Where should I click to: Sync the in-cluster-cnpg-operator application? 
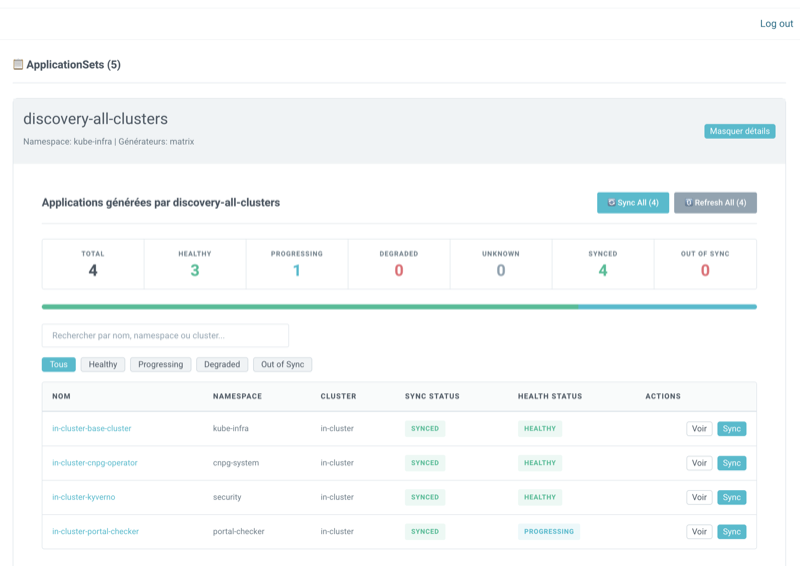732,463
